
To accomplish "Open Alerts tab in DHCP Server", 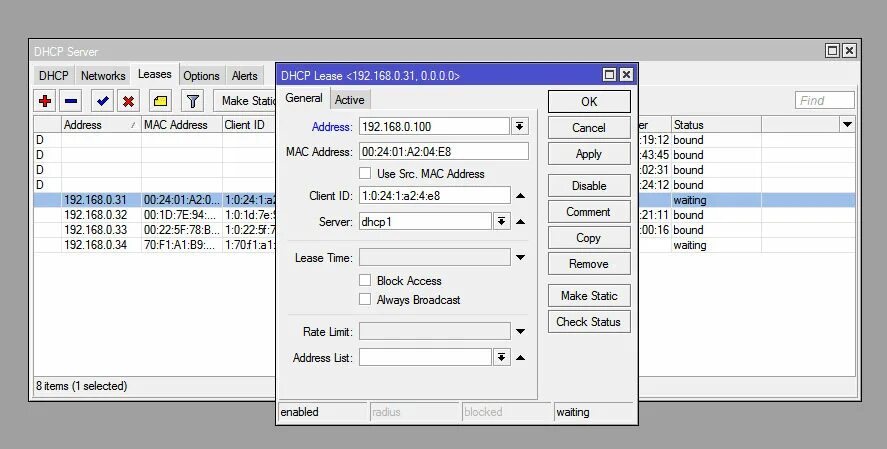I will coord(244,76).
